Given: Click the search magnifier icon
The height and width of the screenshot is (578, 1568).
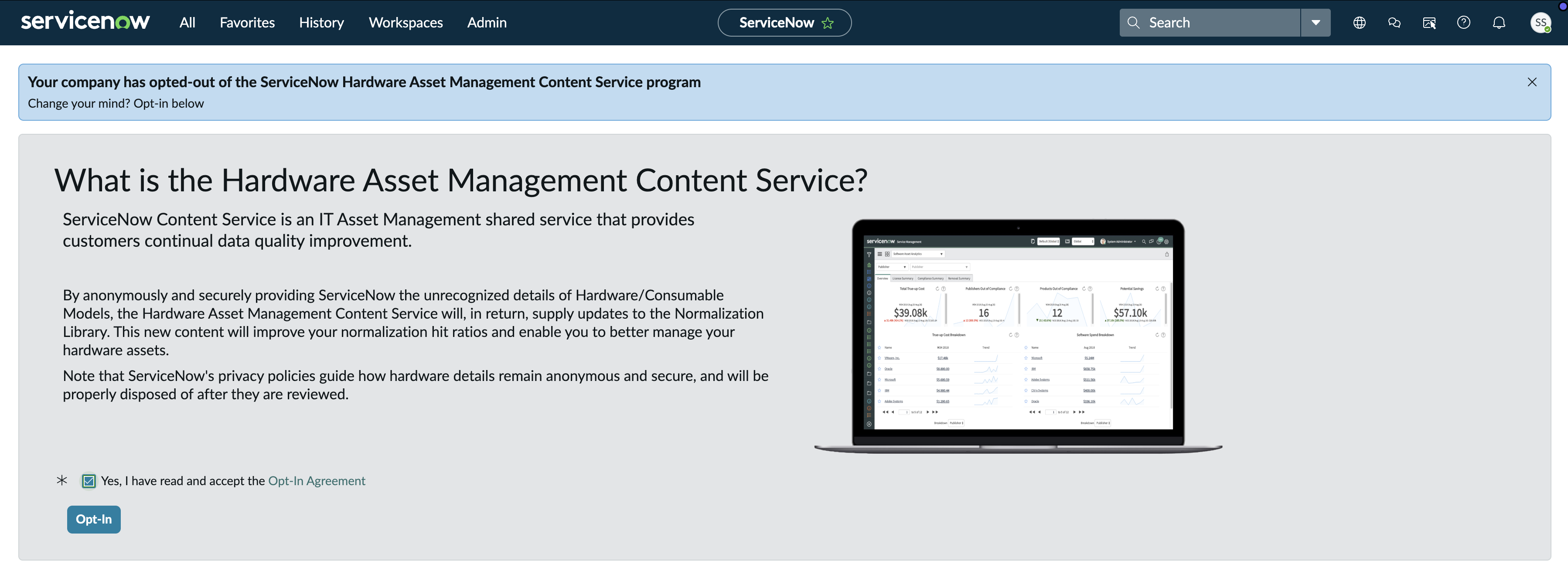Looking at the screenshot, I should tap(1133, 23).
